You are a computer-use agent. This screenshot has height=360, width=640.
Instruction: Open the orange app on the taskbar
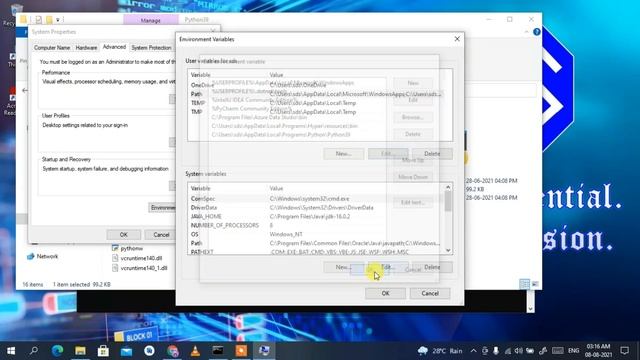pos(241,351)
